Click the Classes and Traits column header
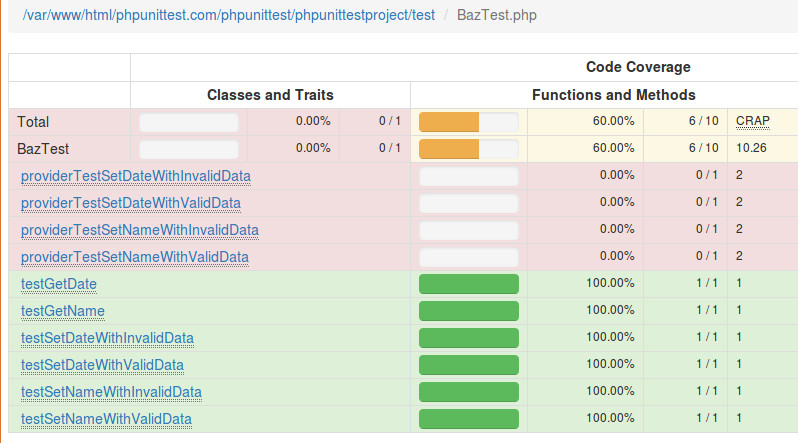This screenshot has height=443, width=798. point(270,95)
